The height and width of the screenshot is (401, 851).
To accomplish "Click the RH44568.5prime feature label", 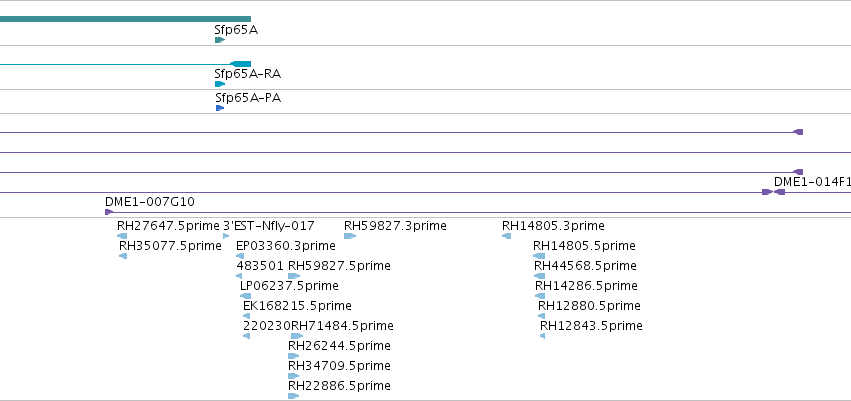I will point(585,266).
